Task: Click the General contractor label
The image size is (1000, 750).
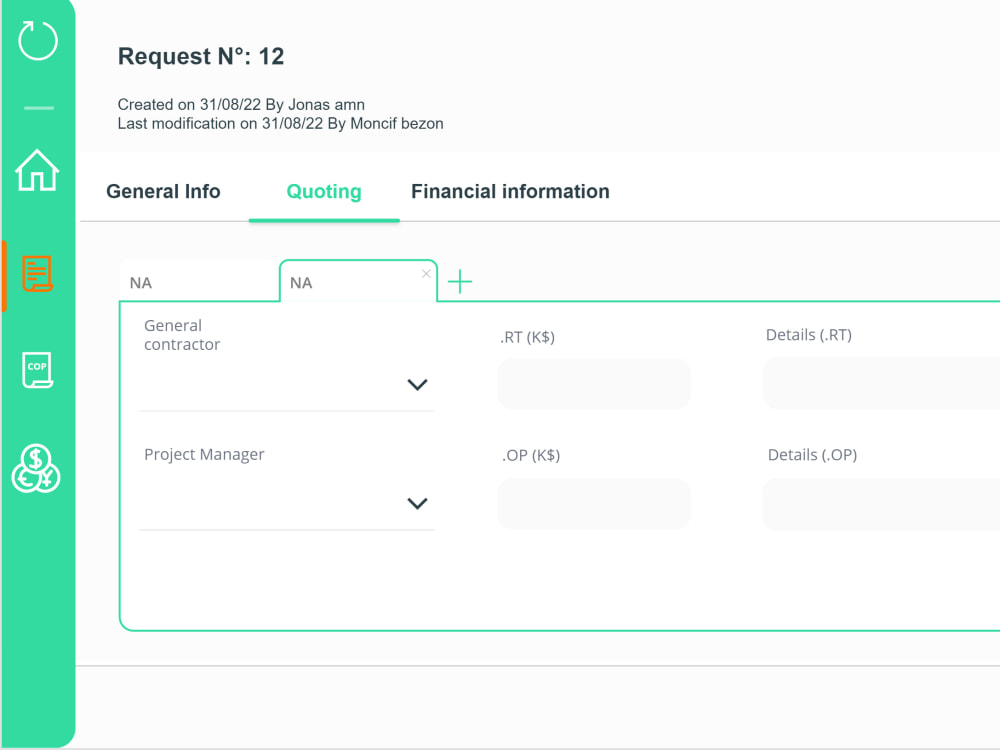Action: click(182, 335)
